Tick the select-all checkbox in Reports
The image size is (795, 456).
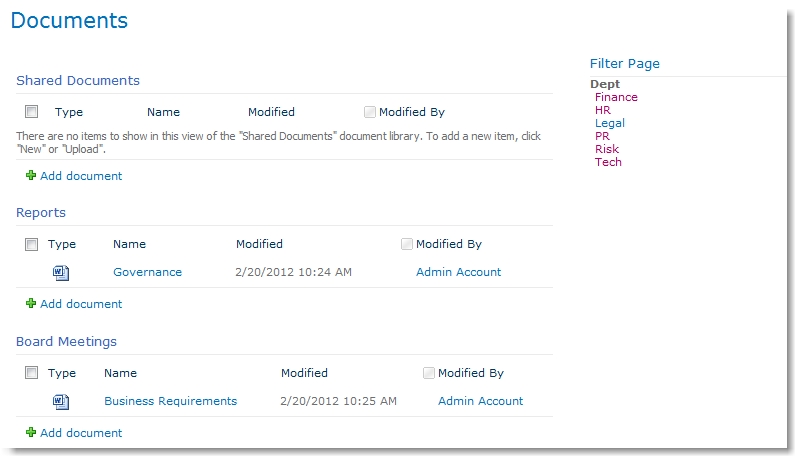[32, 244]
